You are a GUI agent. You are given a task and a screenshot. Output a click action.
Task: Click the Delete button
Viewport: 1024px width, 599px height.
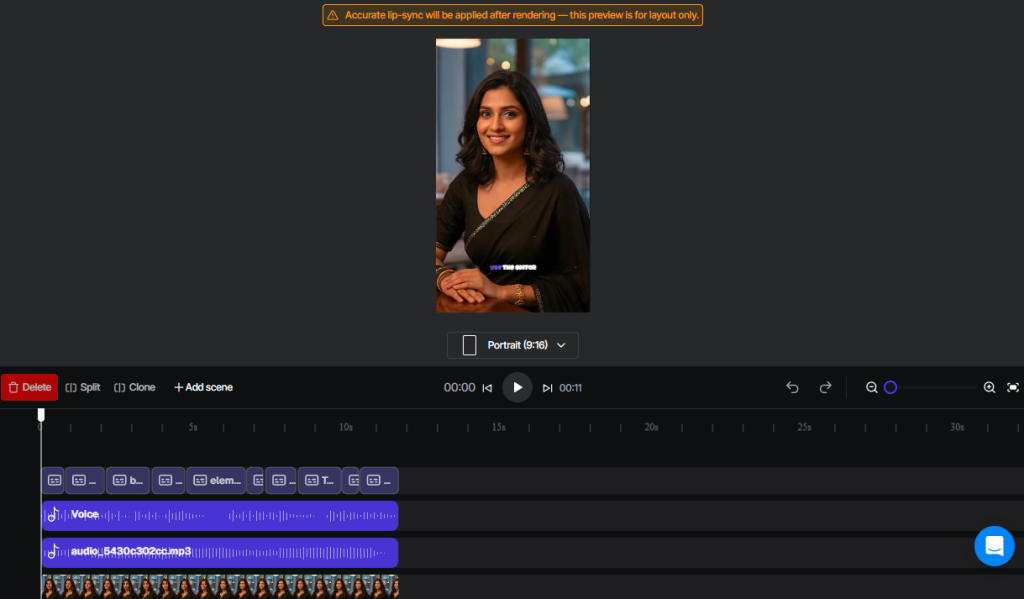[x=29, y=387]
